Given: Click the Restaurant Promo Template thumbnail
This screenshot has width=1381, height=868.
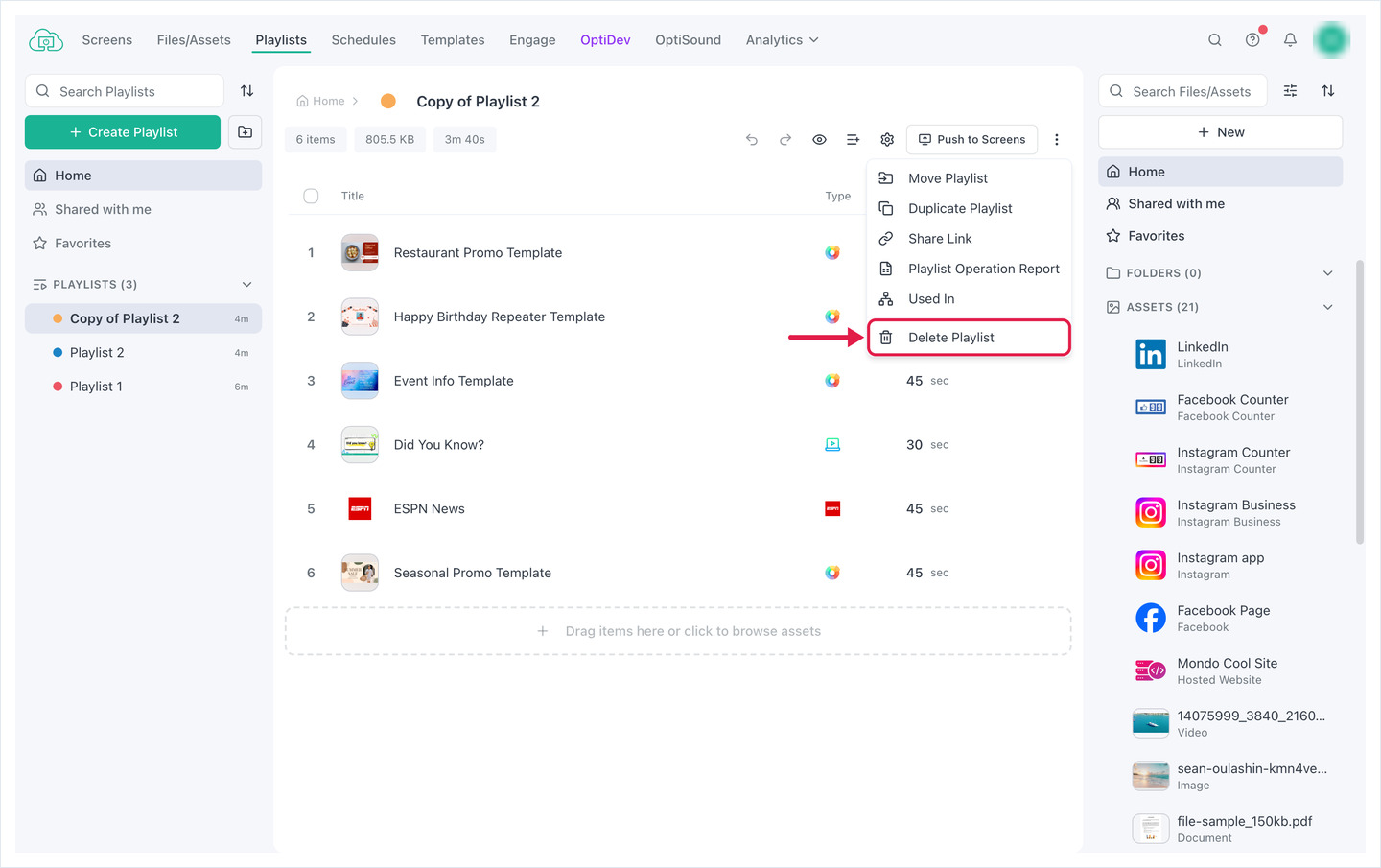Looking at the screenshot, I should 360,253.
